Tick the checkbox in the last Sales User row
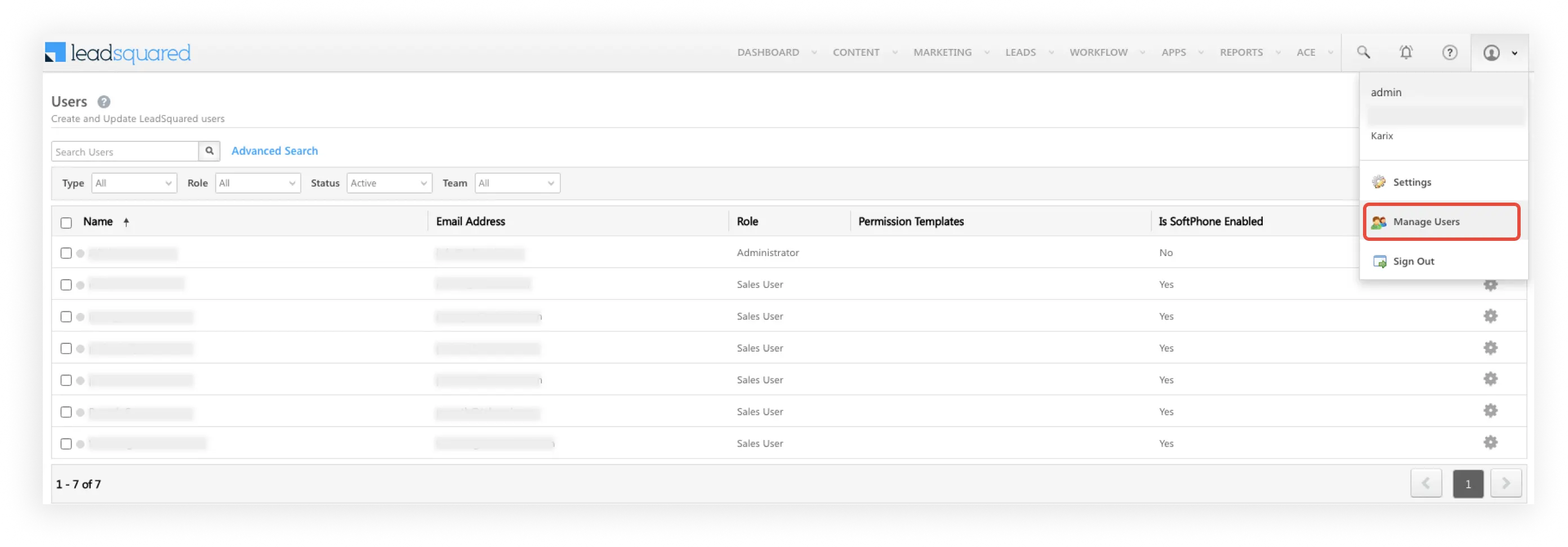Viewport: 1568px width, 547px height. click(x=66, y=443)
